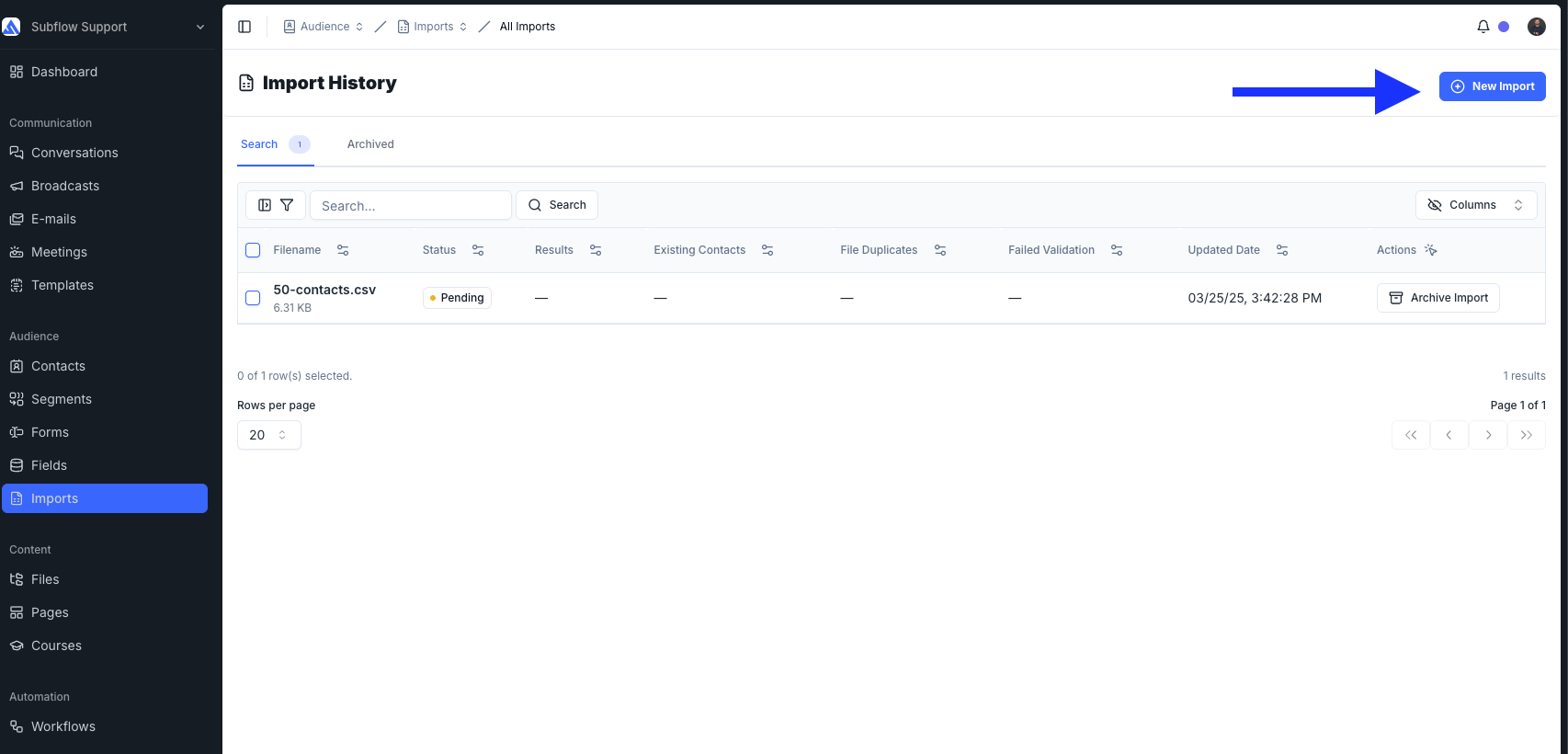The width and height of the screenshot is (1568, 754).
Task: Open Courses in sidebar
Action: pos(105,645)
